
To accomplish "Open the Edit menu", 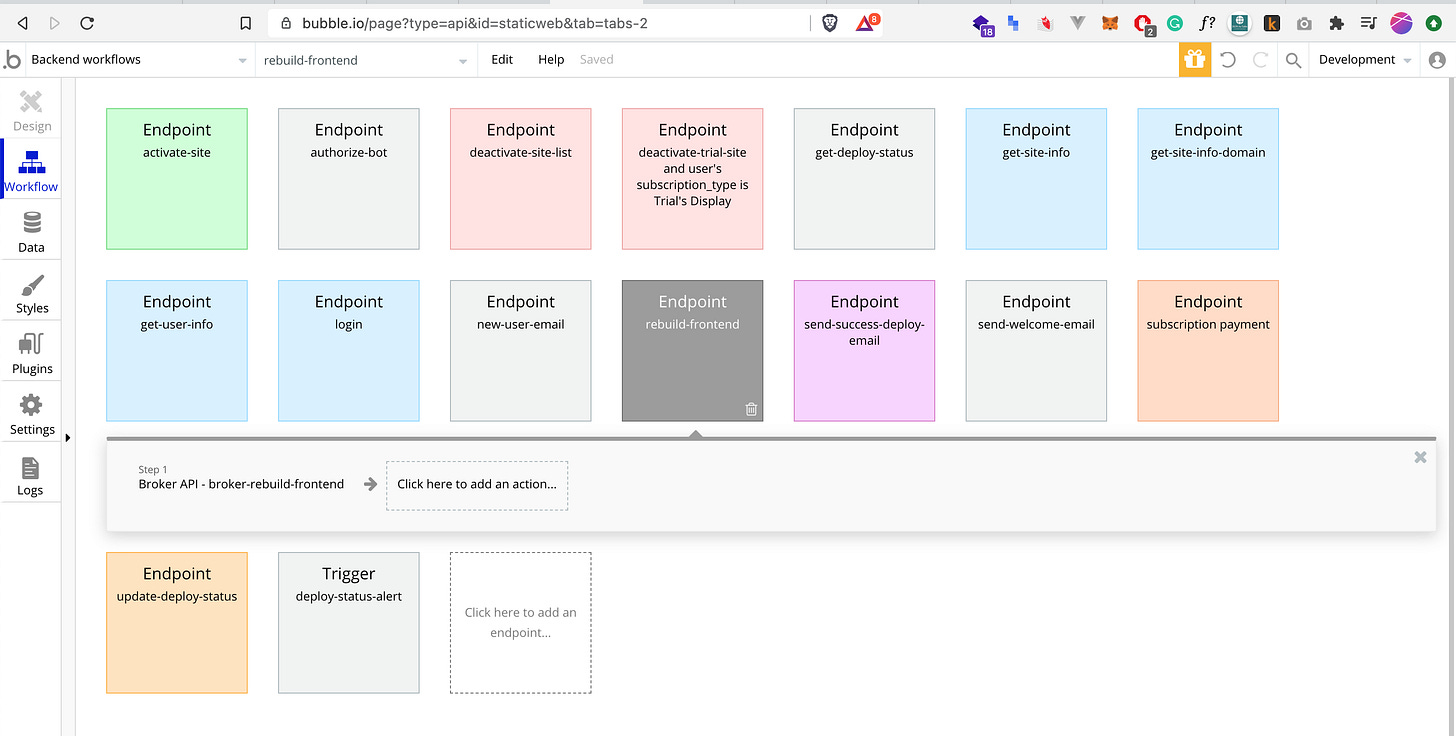I will [501, 59].
